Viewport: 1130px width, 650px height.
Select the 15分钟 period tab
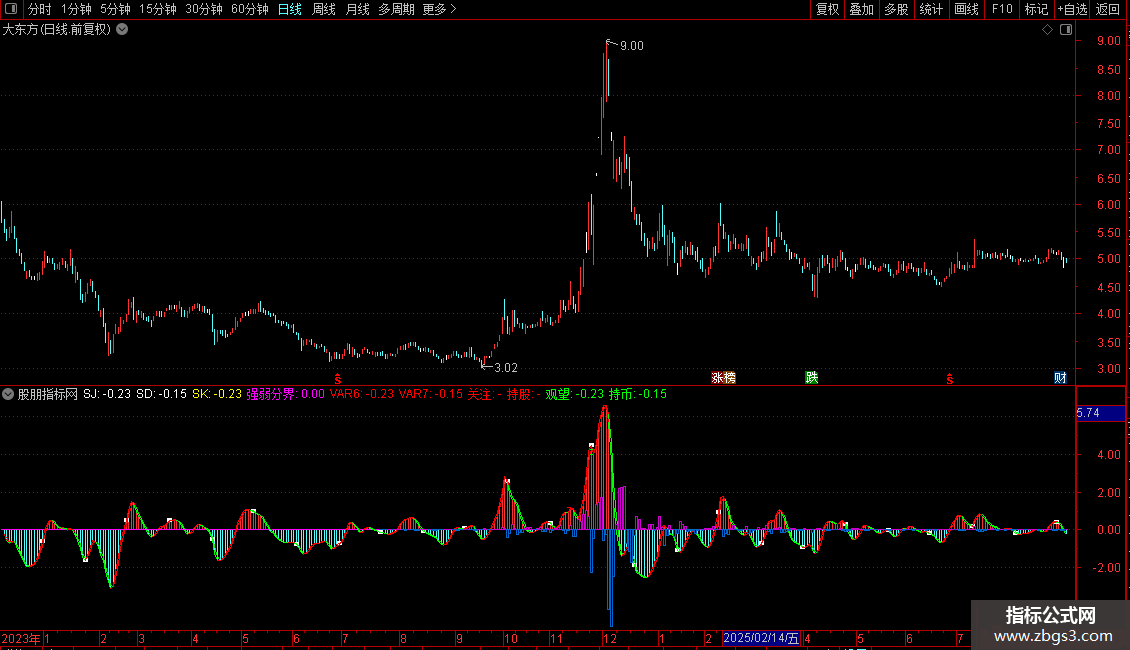(x=158, y=9)
